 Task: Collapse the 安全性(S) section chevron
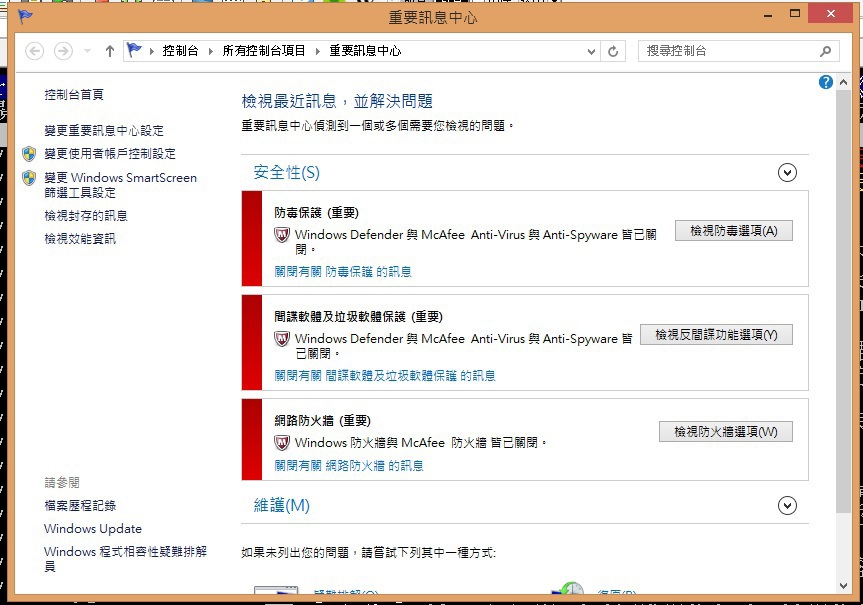(787, 173)
